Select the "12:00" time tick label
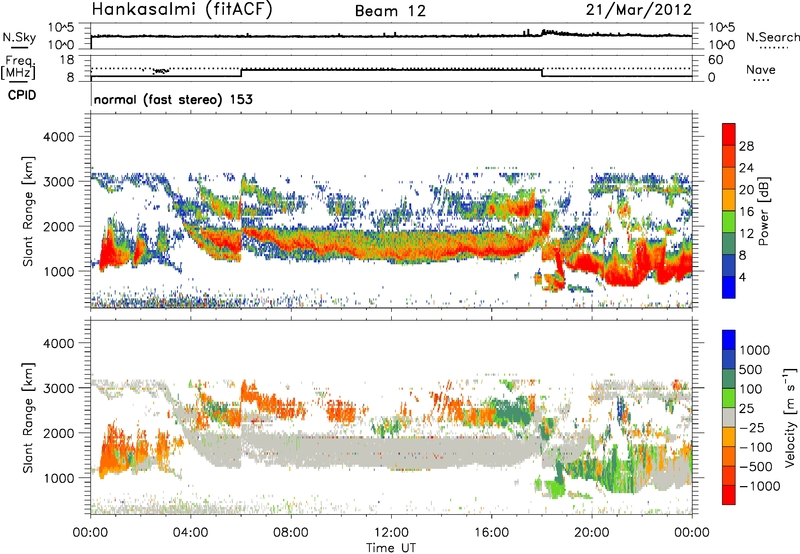This screenshot has height=554, width=800. pos(391,533)
